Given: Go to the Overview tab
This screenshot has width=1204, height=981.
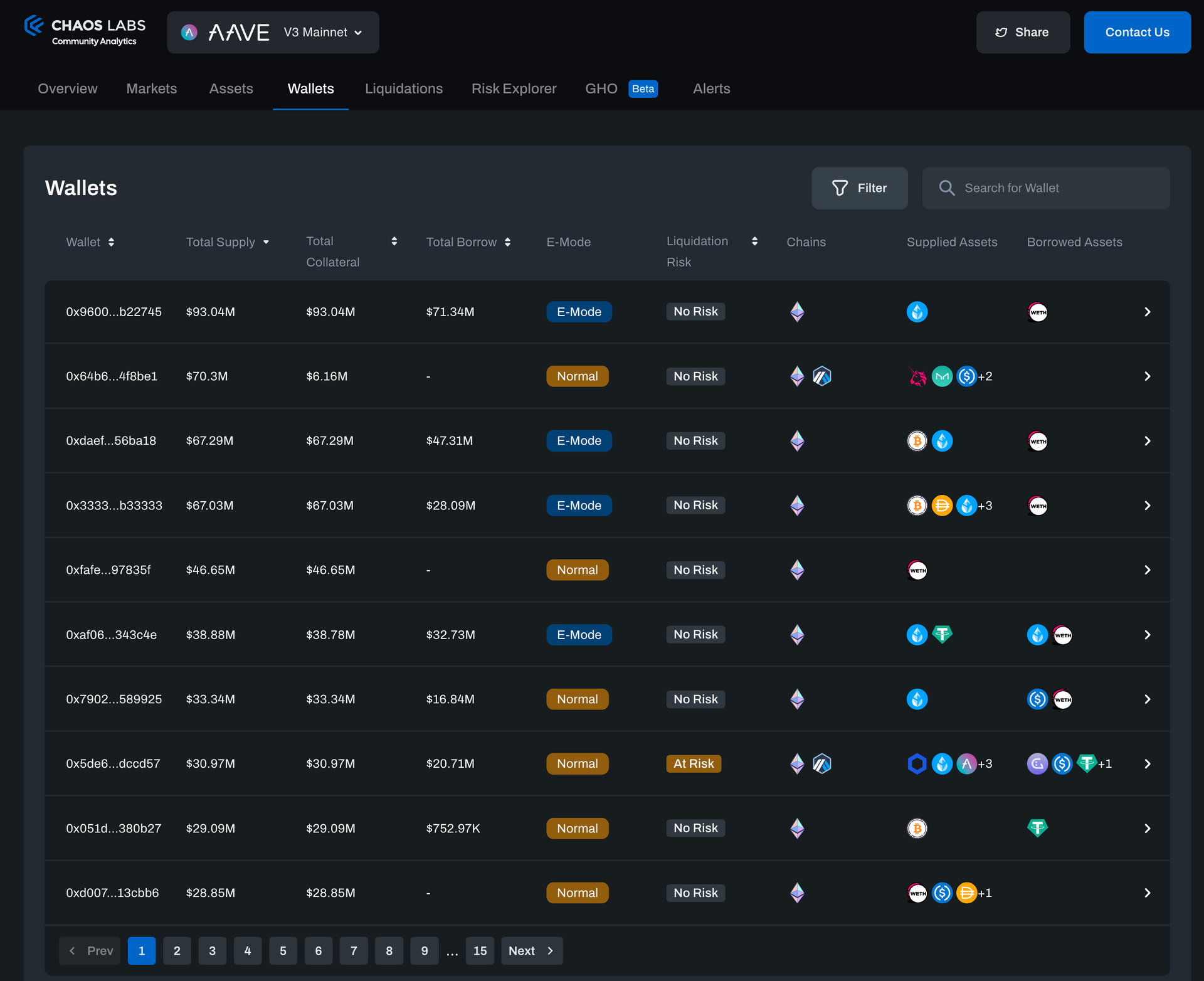Looking at the screenshot, I should (x=68, y=89).
